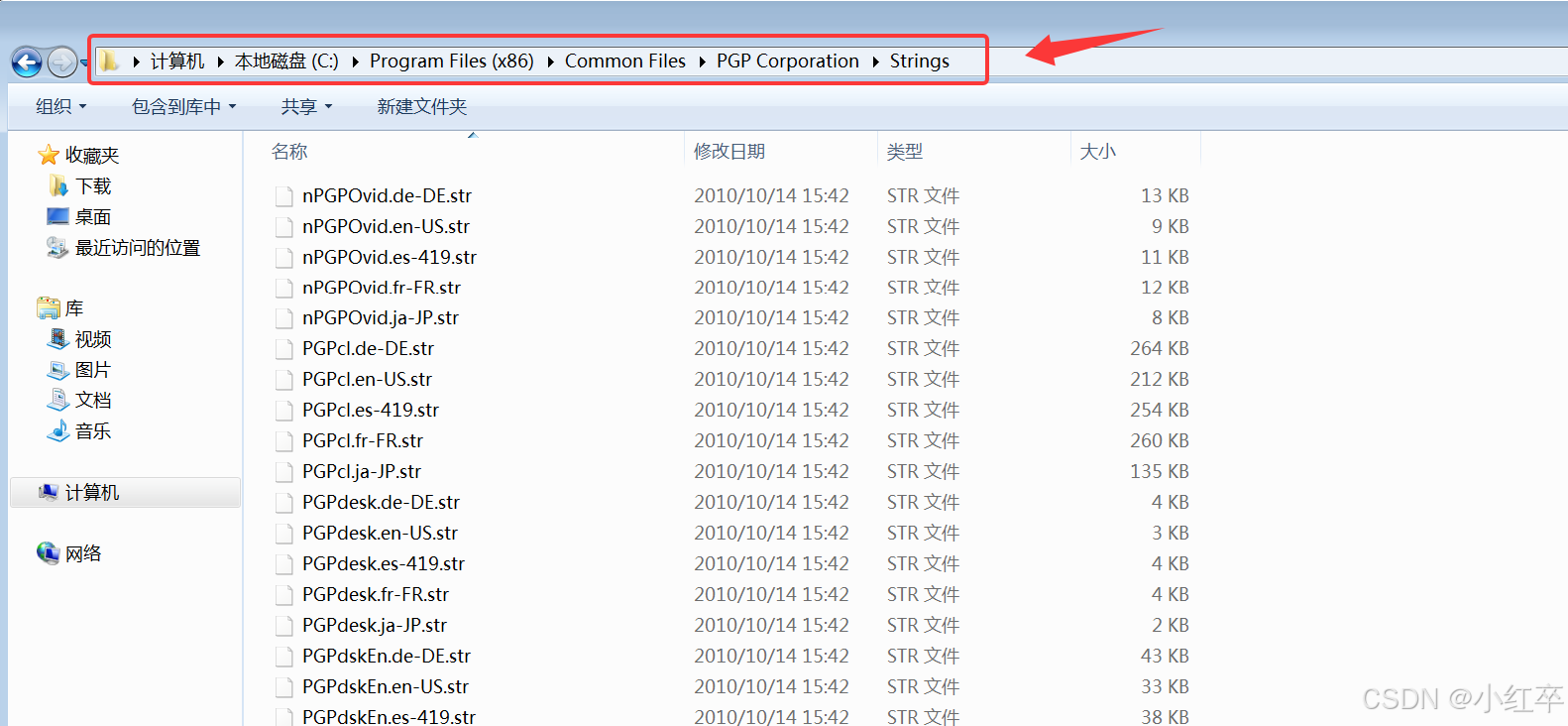This screenshot has width=1568, height=726.
Task: Click 本地磁盘 (C:) in the address bar
Action: [x=286, y=61]
